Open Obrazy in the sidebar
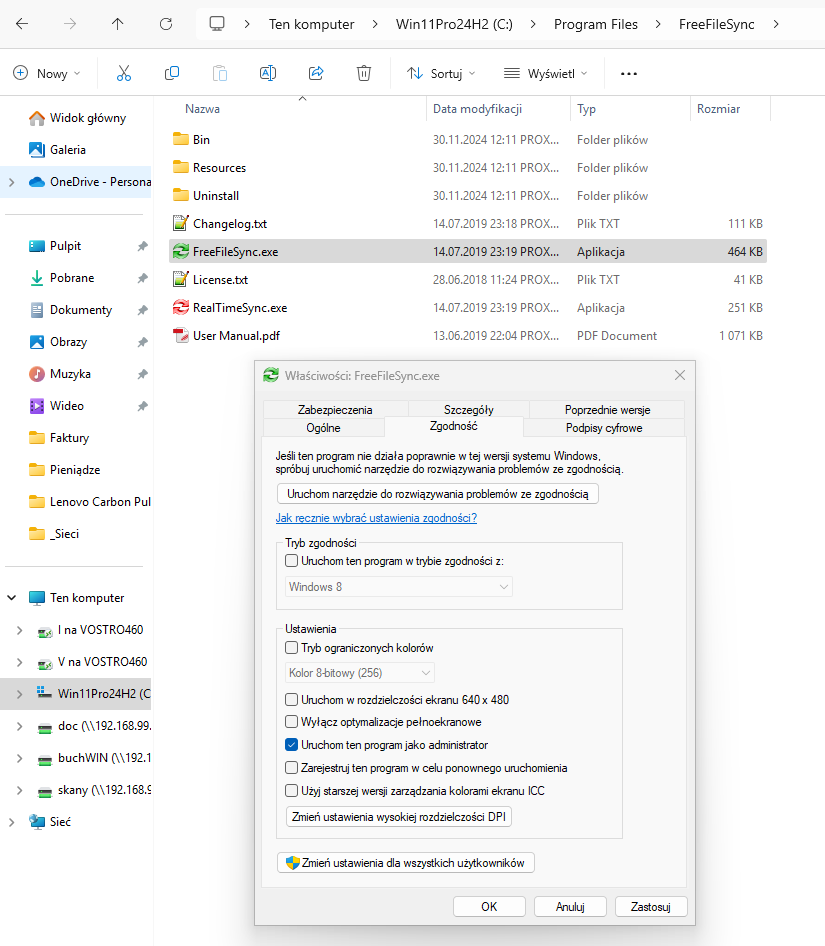The image size is (825, 946). [x=58, y=341]
